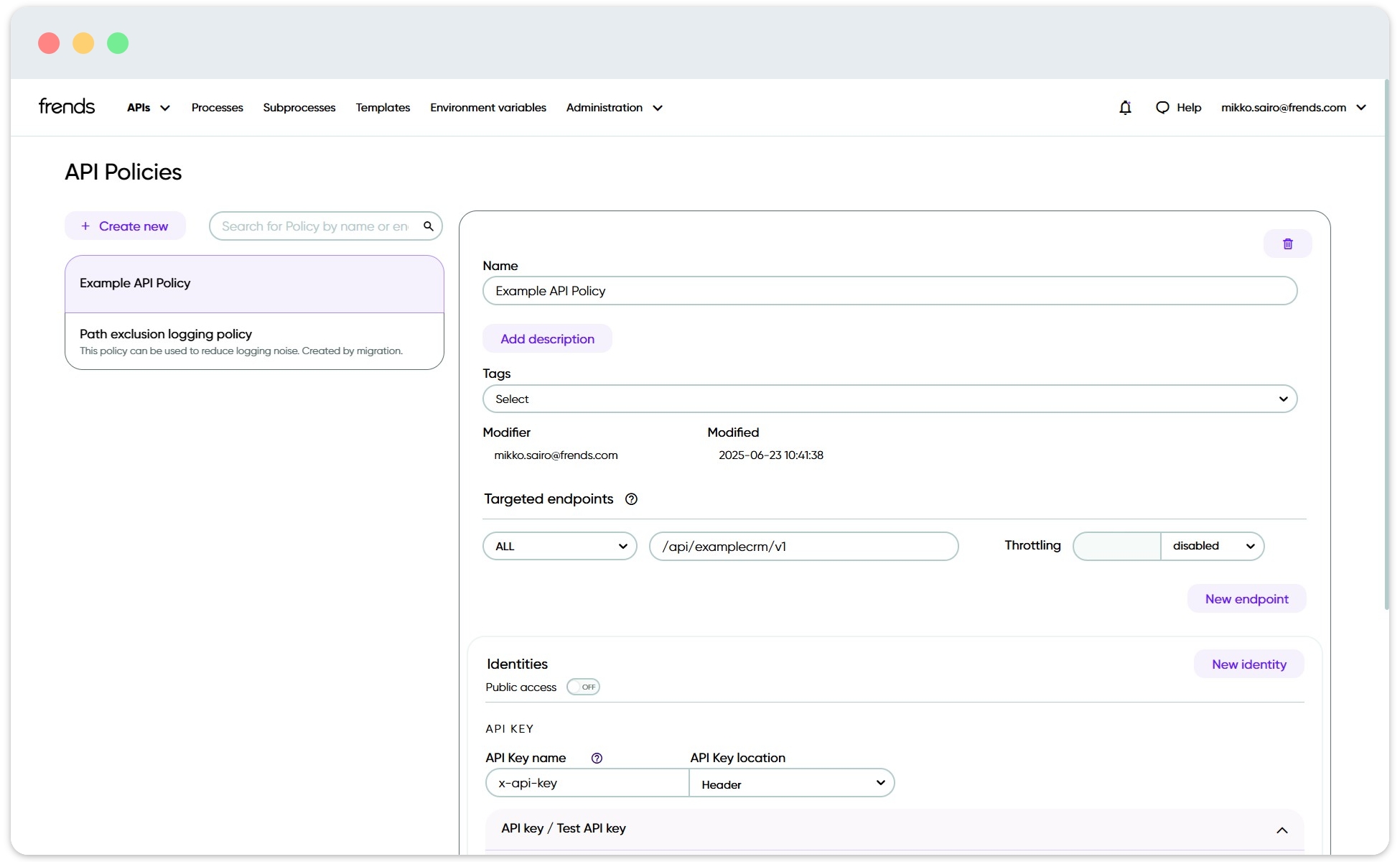Viewport: 1400px width, 862px height.
Task: Click the endpoint path input field
Action: pyautogui.click(x=803, y=547)
